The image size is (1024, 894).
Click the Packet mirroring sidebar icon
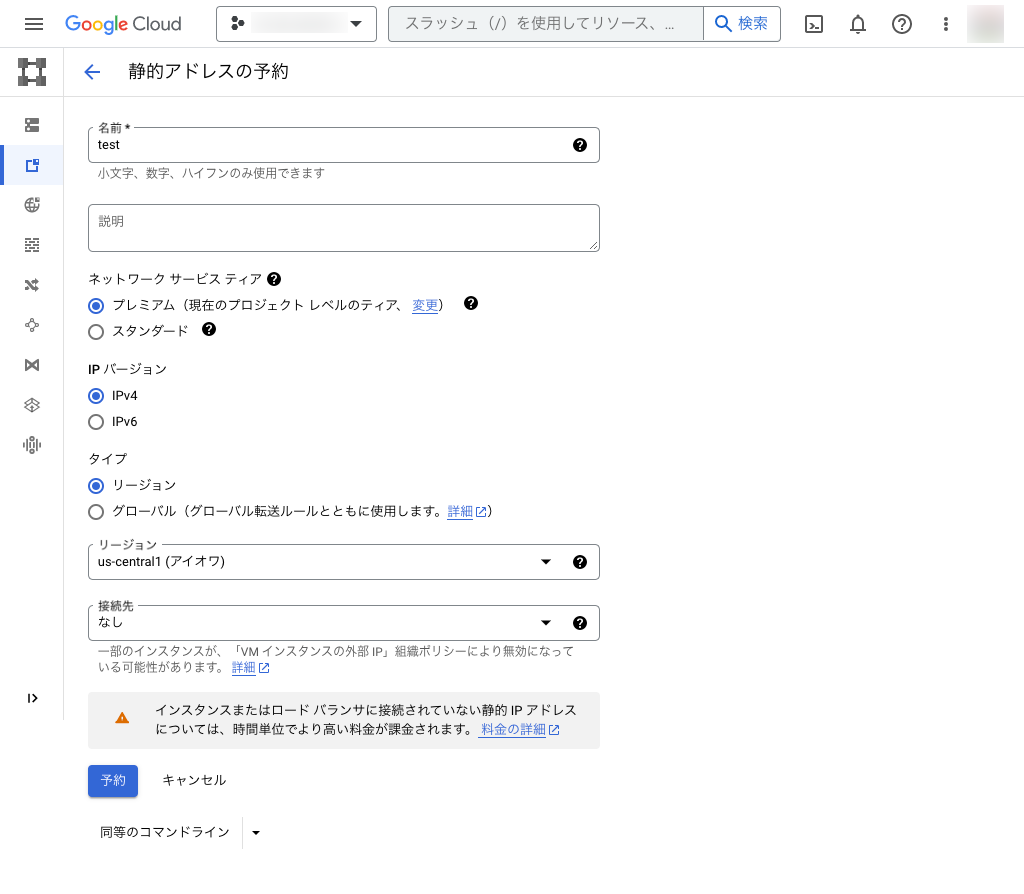pos(31,405)
